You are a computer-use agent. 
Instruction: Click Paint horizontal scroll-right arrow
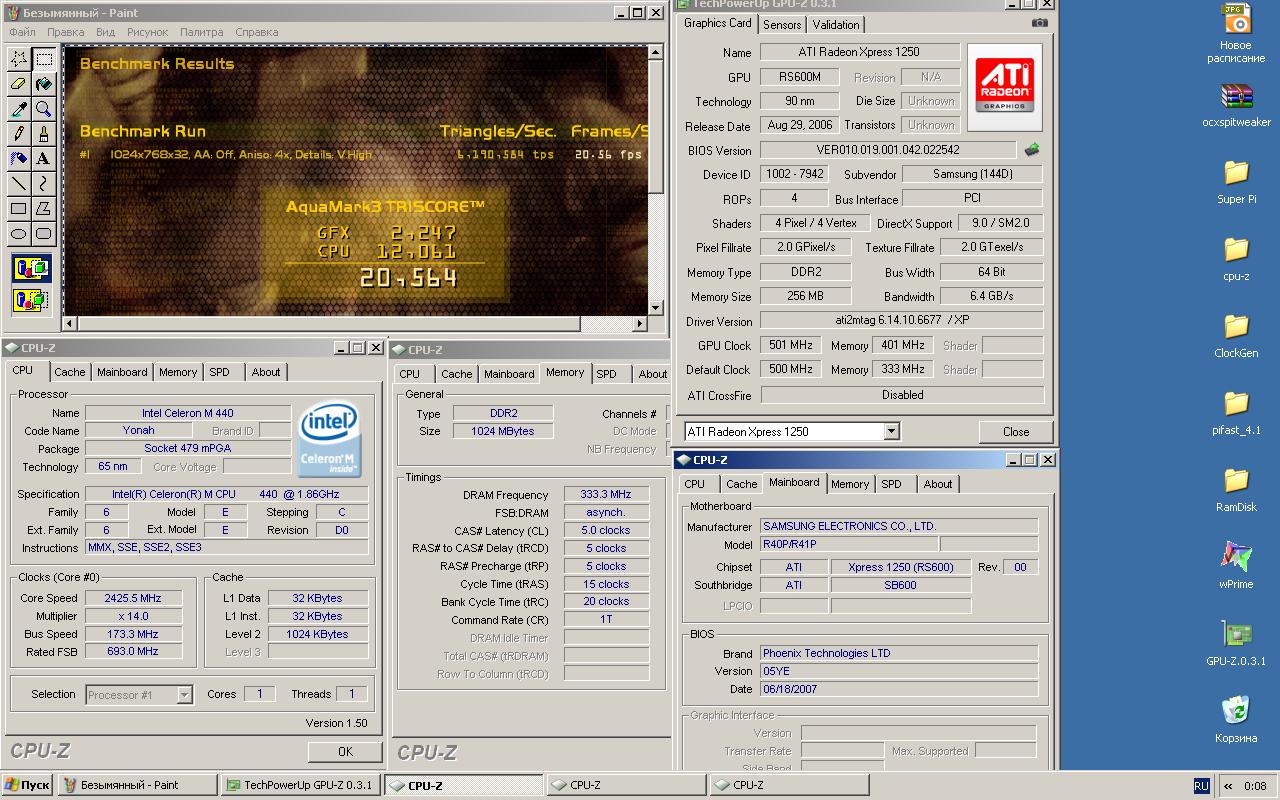point(640,324)
